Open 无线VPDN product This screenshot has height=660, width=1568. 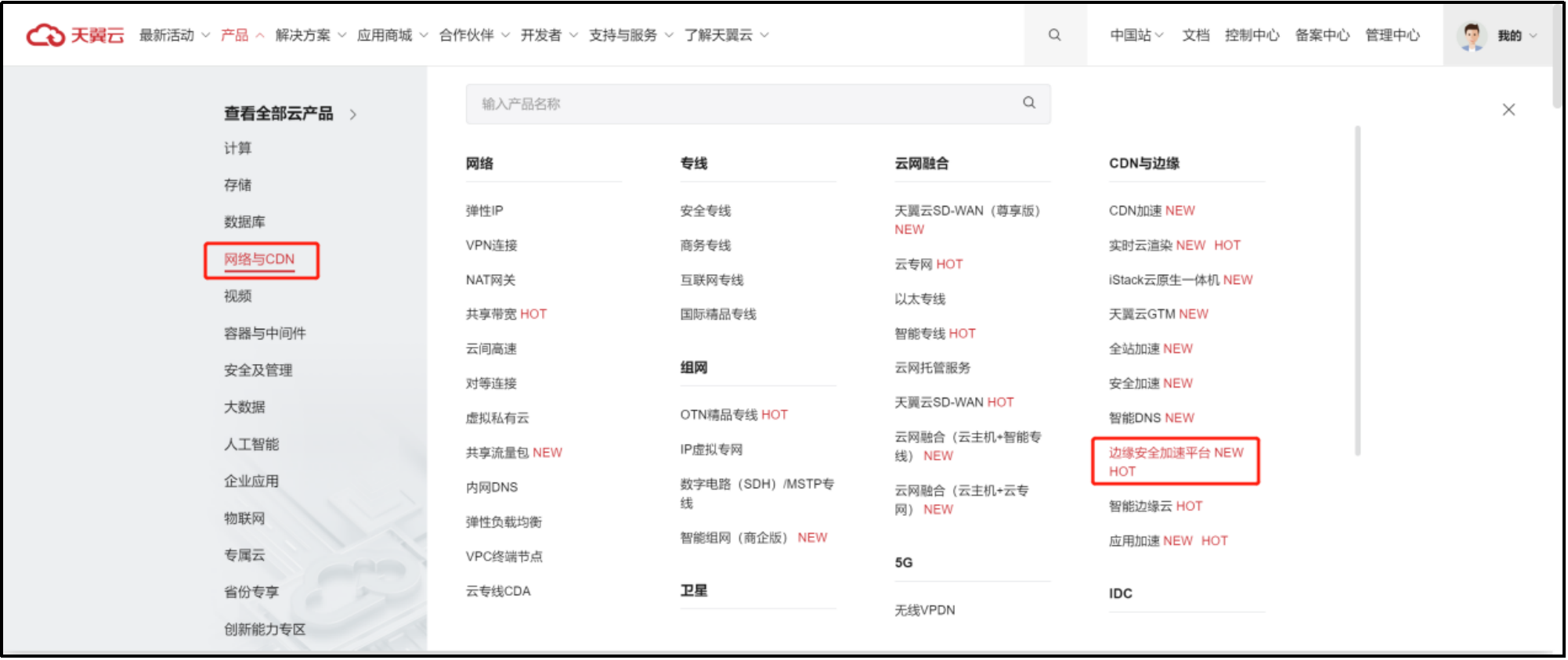point(925,610)
